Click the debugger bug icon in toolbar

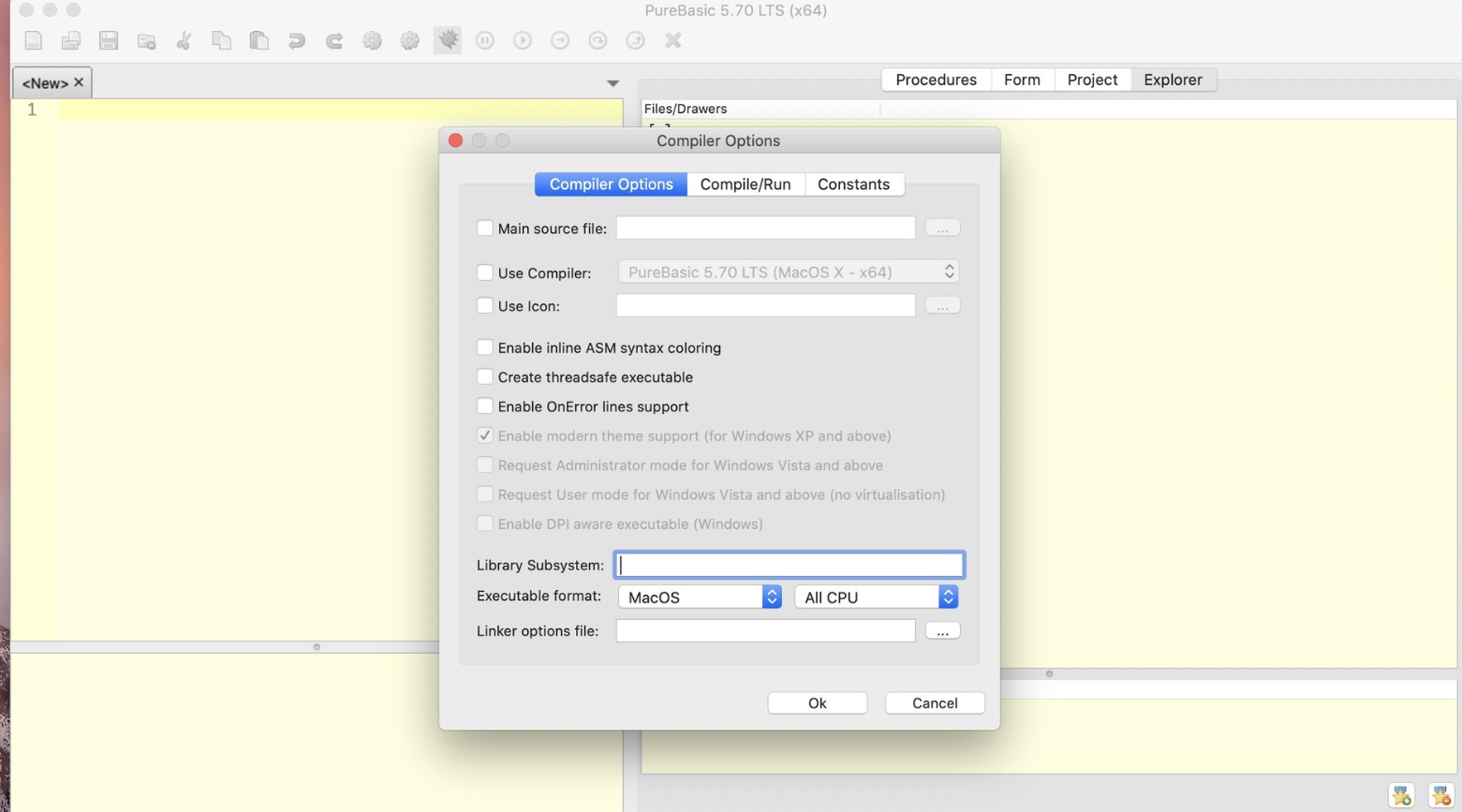pos(448,40)
